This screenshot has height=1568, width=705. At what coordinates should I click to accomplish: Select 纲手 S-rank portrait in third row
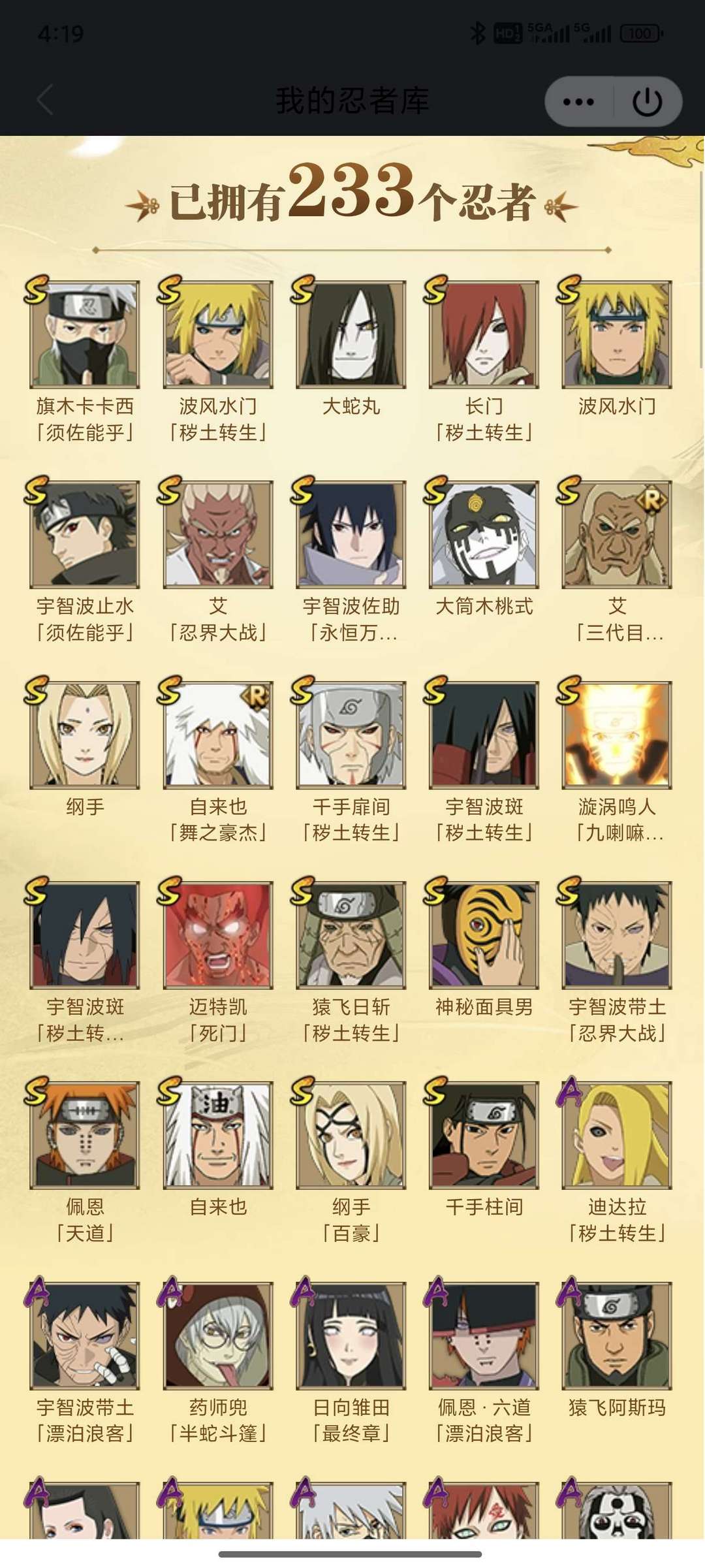[x=85, y=735]
